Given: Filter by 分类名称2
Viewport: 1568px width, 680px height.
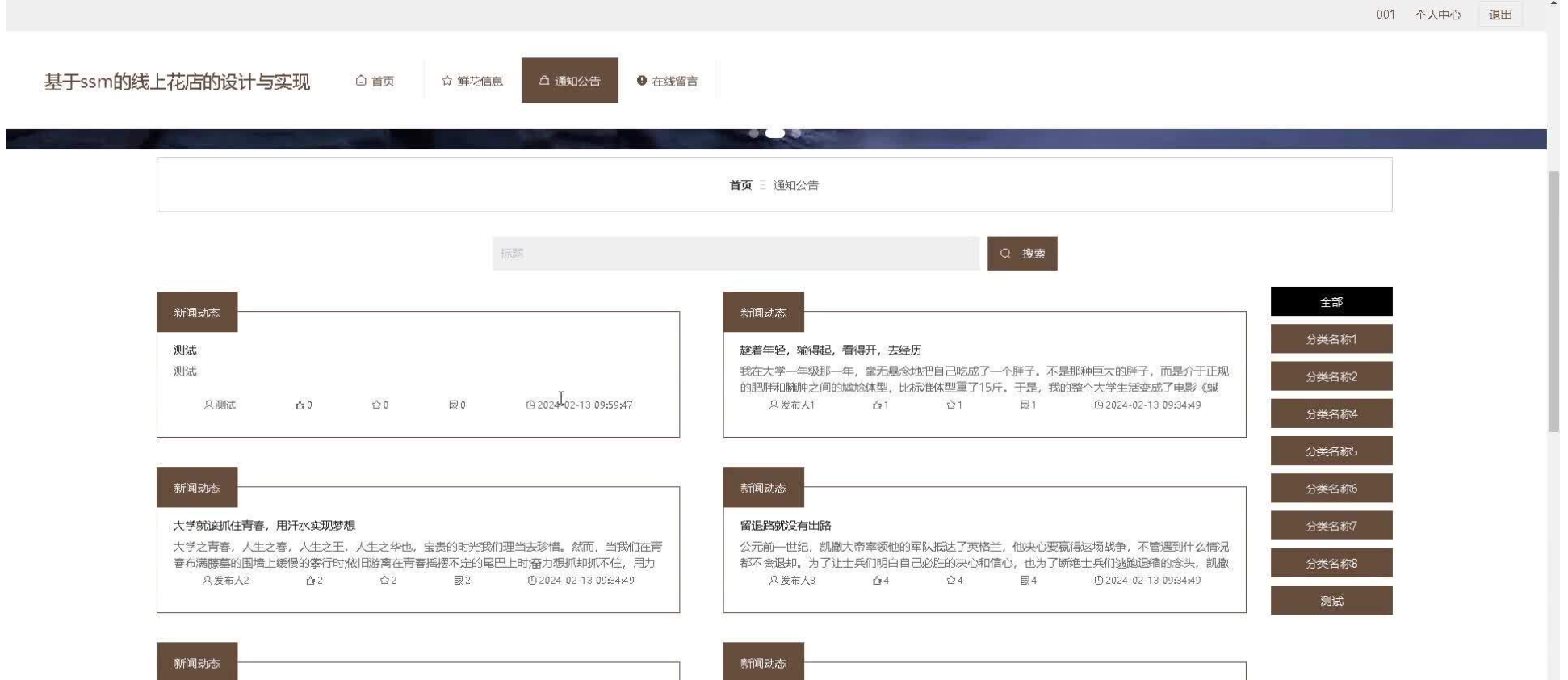Looking at the screenshot, I should [x=1331, y=376].
